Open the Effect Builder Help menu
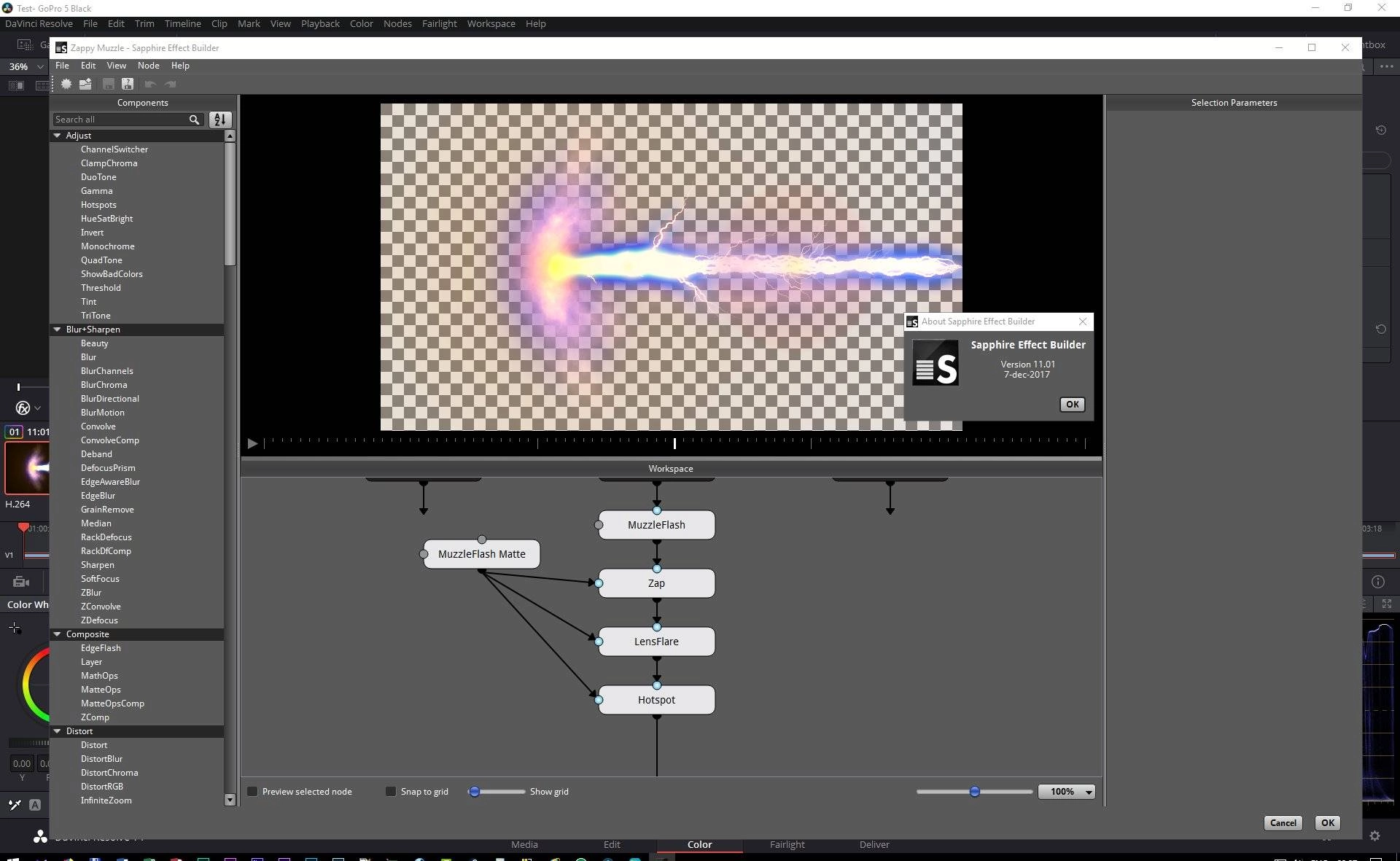Viewport: 1400px width, 861px height. point(180,66)
